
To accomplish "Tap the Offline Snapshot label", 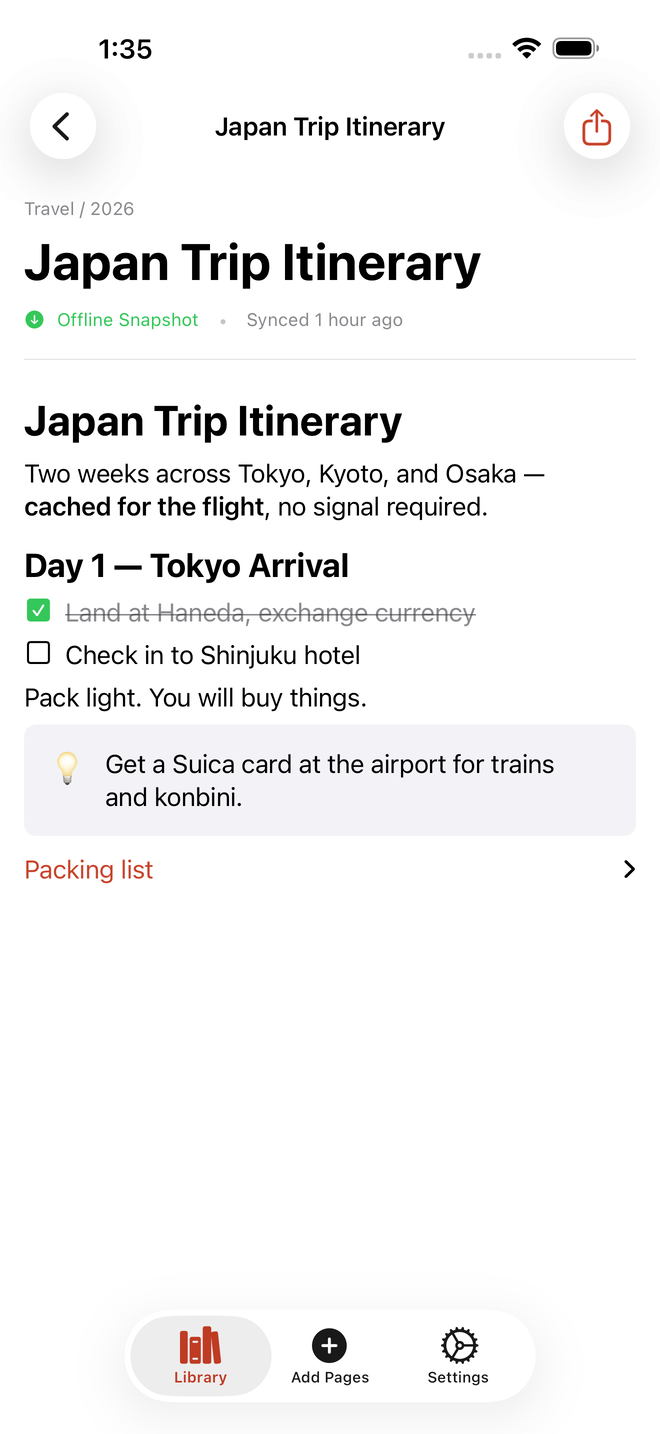I will tap(128, 320).
